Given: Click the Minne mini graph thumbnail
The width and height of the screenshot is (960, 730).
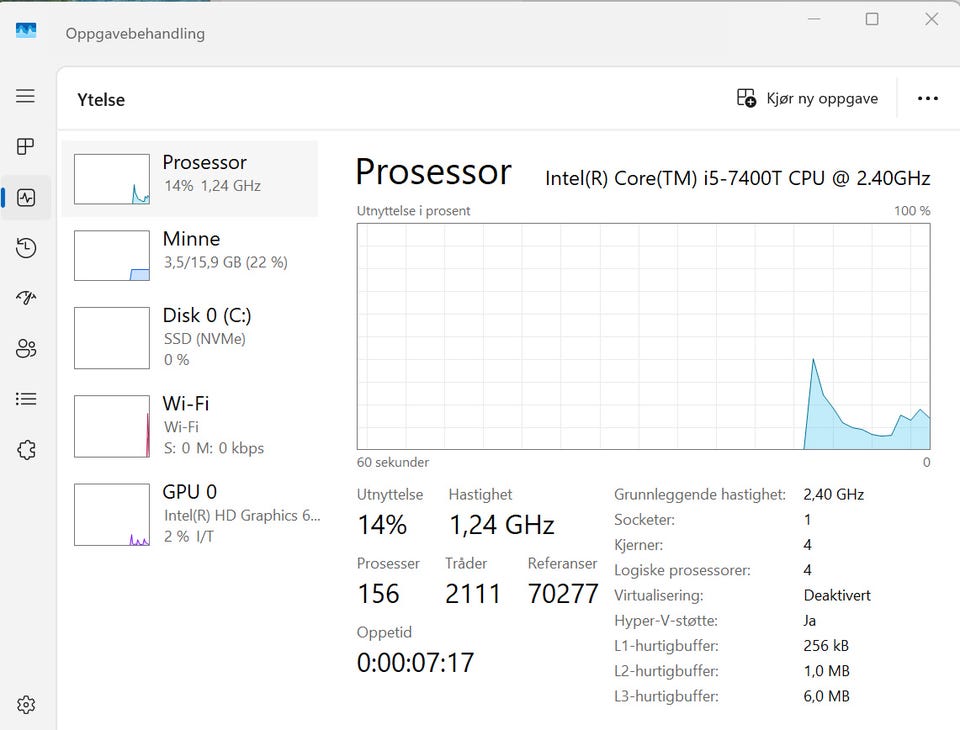Looking at the screenshot, I should [x=111, y=255].
